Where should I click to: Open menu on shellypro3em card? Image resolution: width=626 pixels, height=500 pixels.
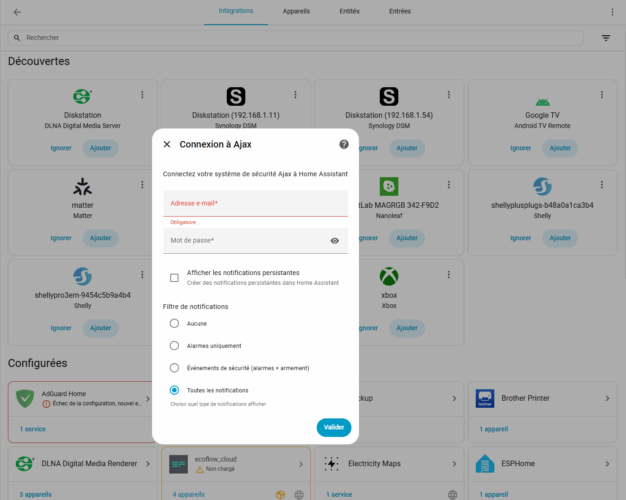pos(142,275)
